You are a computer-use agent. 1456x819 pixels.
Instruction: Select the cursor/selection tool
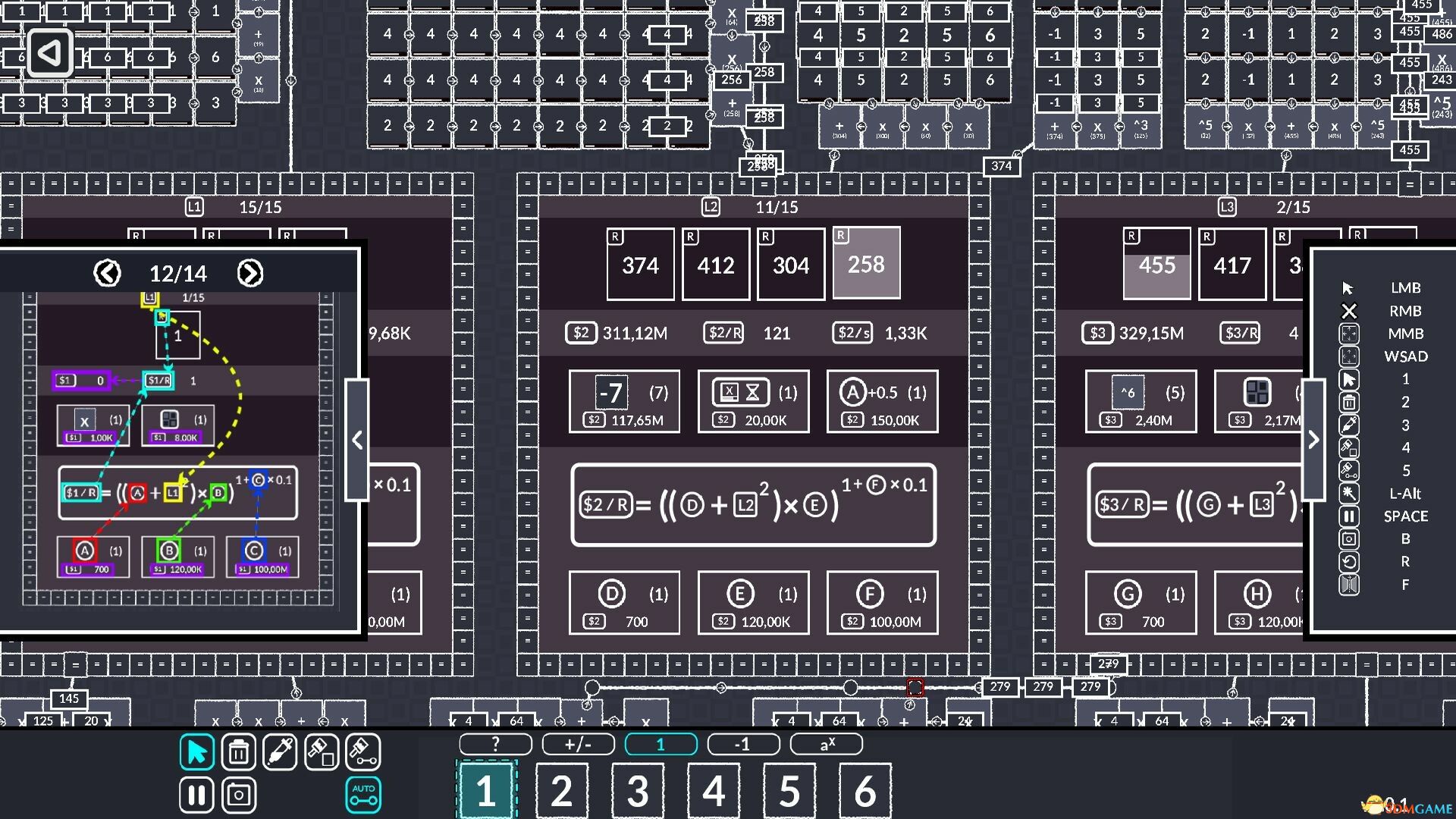pyautogui.click(x=196, y=752)
